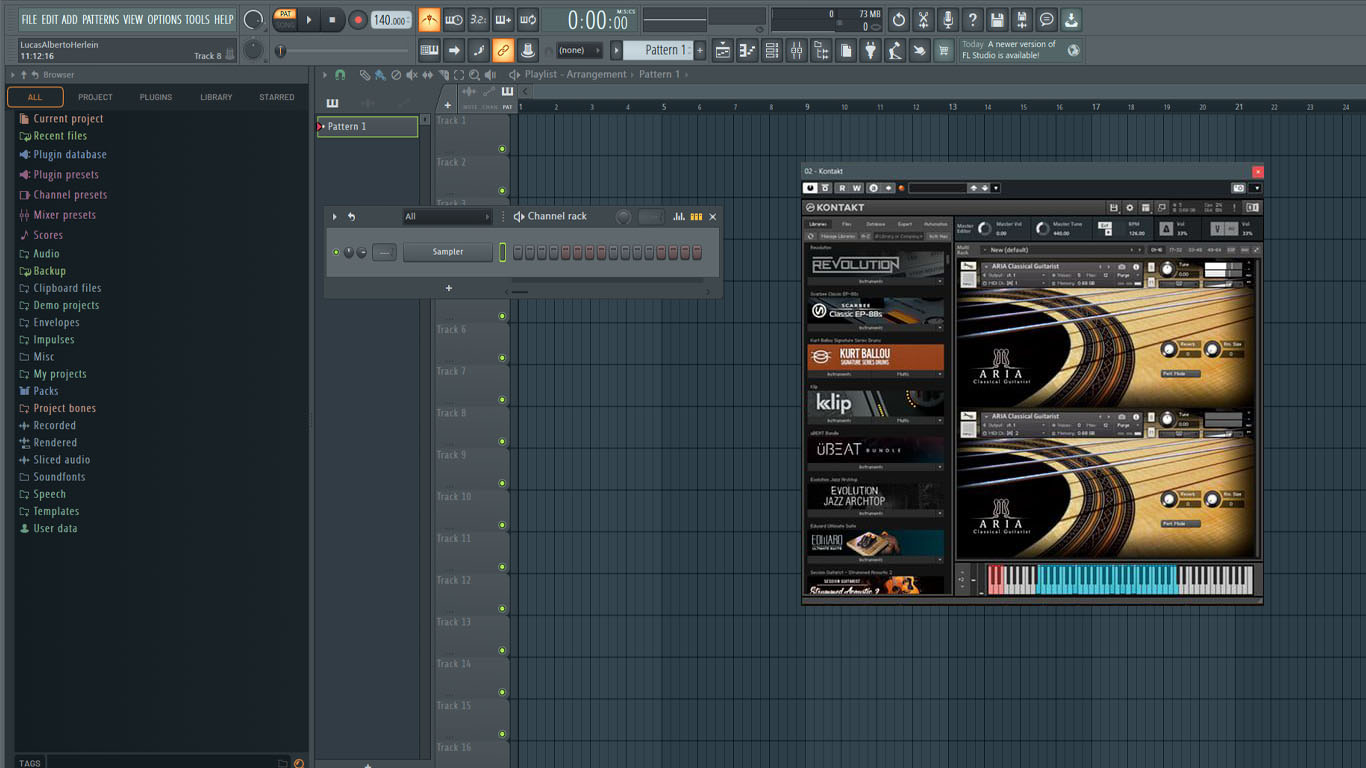Open Kontakt New (default) multi rack dropdown

point(1064,250)
